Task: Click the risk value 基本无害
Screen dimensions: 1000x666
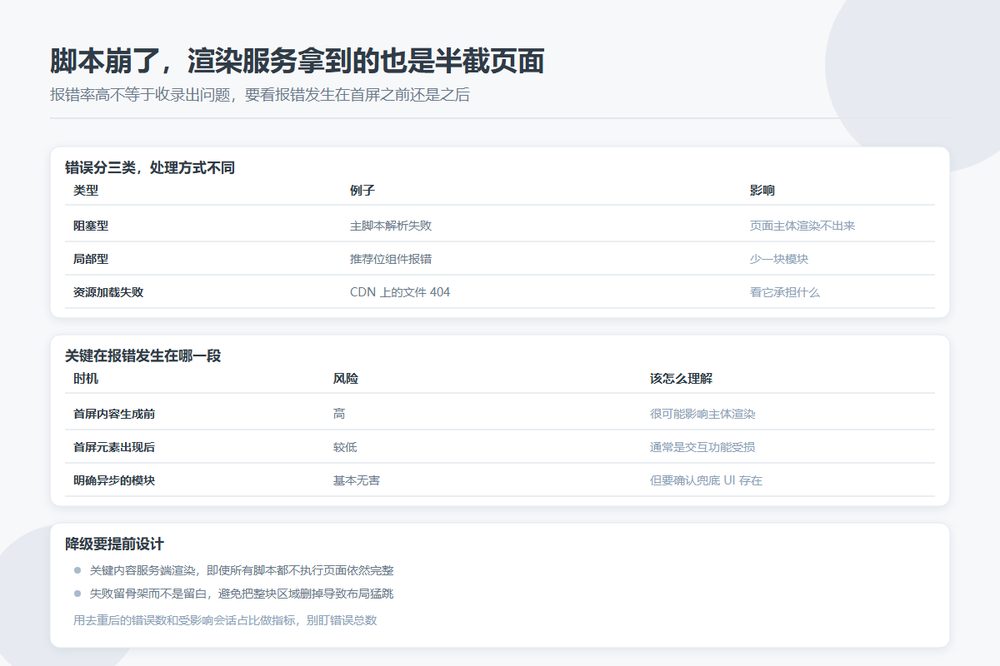Action: coord(357,480)
